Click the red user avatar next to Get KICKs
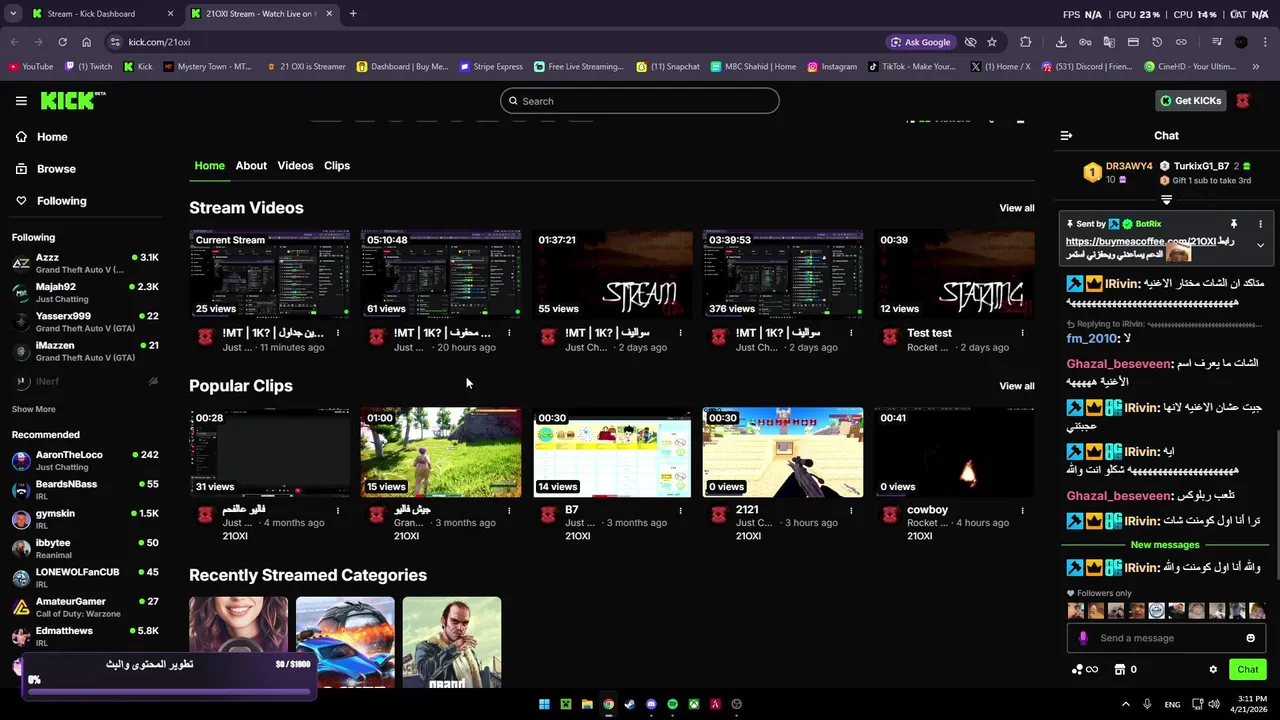The width and height of the screenshot is (1280, 720). pos(1243,101)
